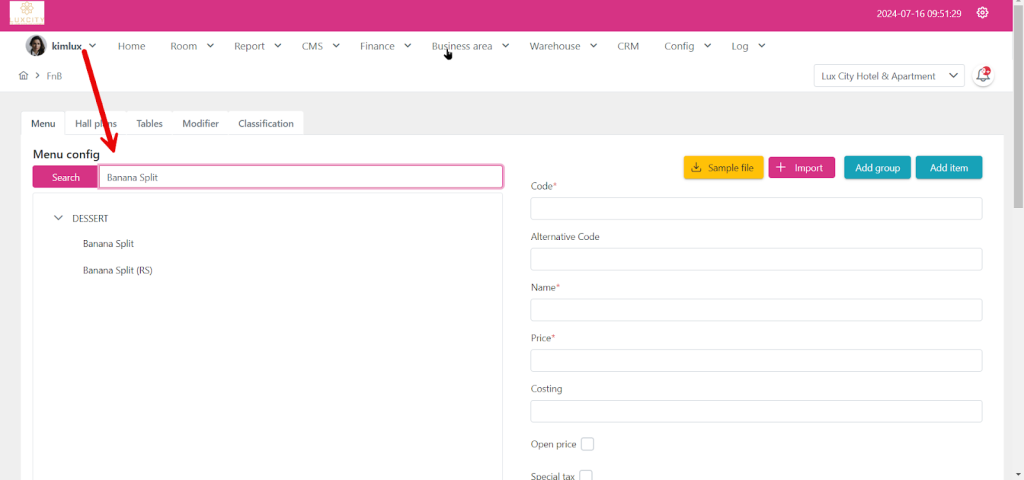Click the Luxcity logo

tap(27, 14)
